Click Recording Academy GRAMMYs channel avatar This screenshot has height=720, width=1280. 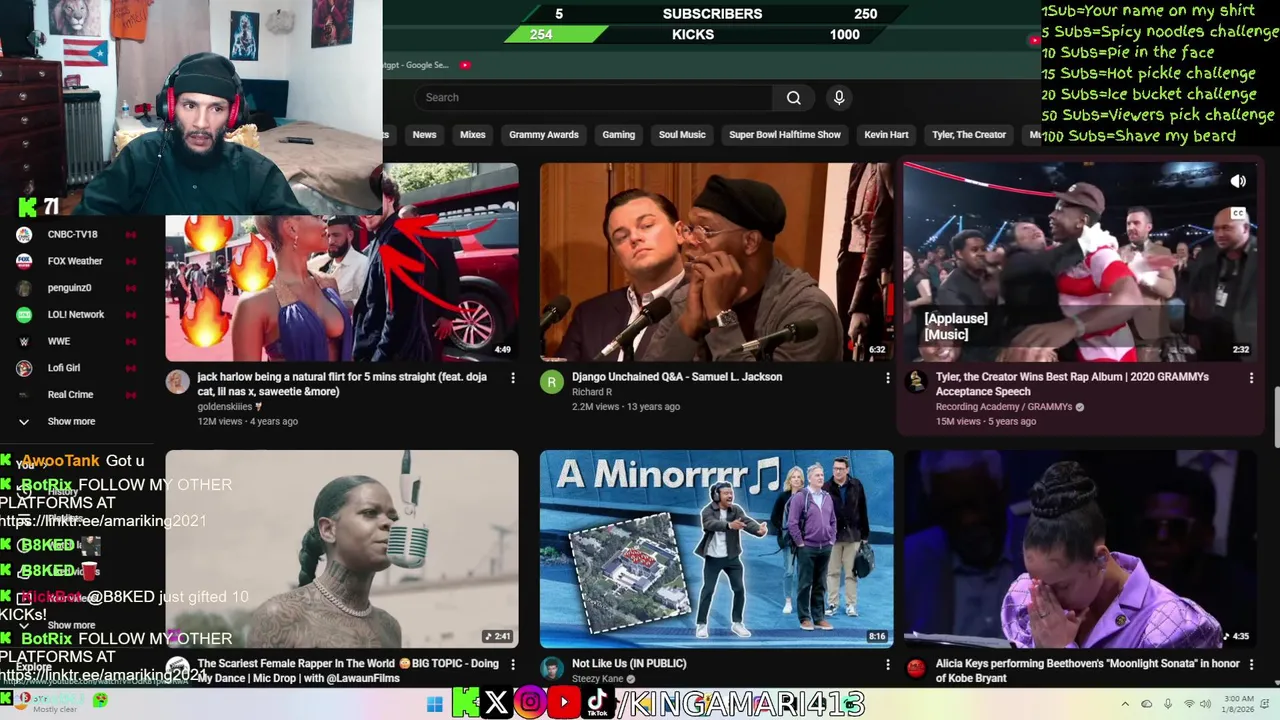pyautogui.click(x=916, y=382)
